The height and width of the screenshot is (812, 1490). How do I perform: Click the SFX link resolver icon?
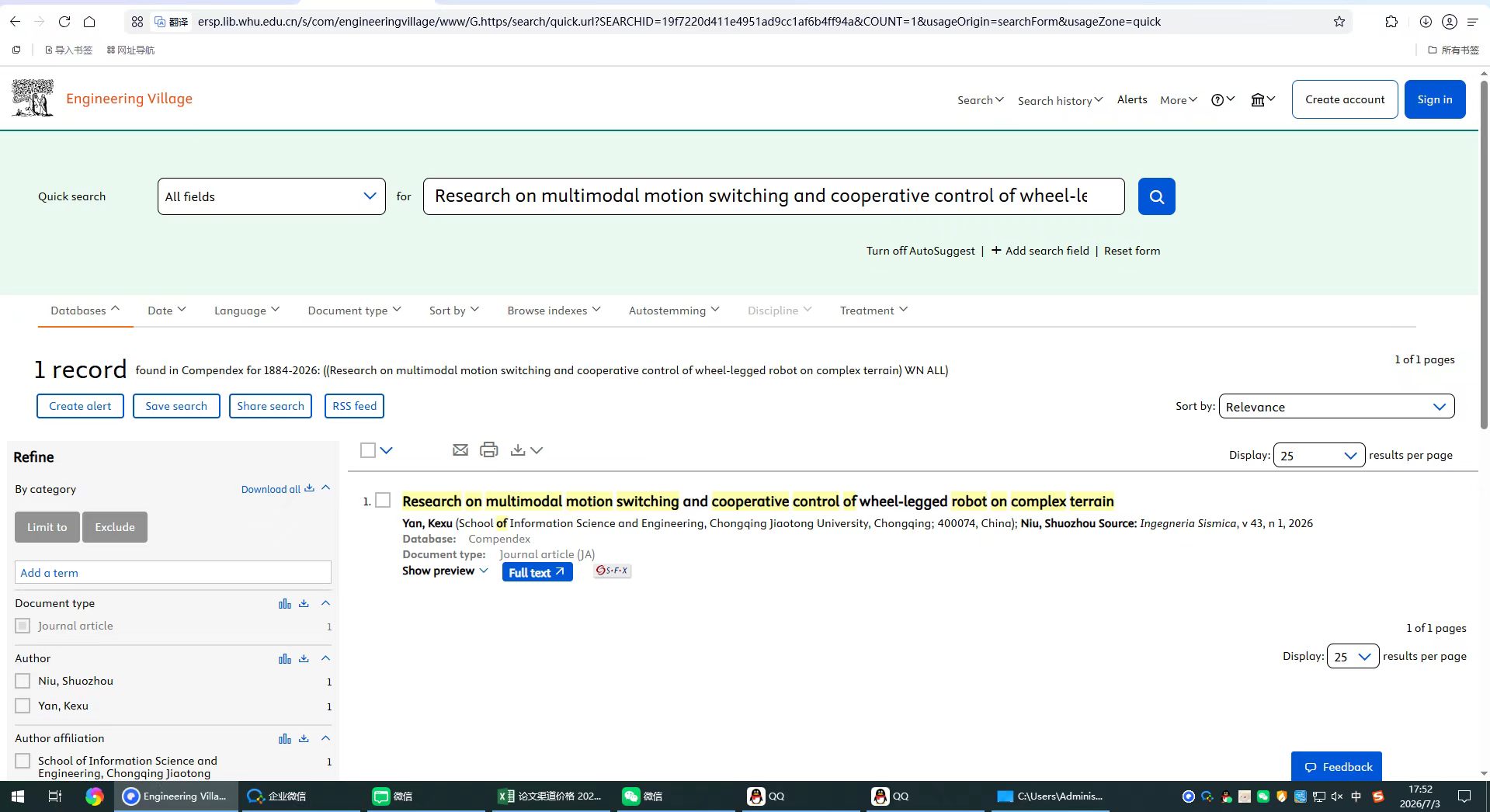tap(612, 571)
